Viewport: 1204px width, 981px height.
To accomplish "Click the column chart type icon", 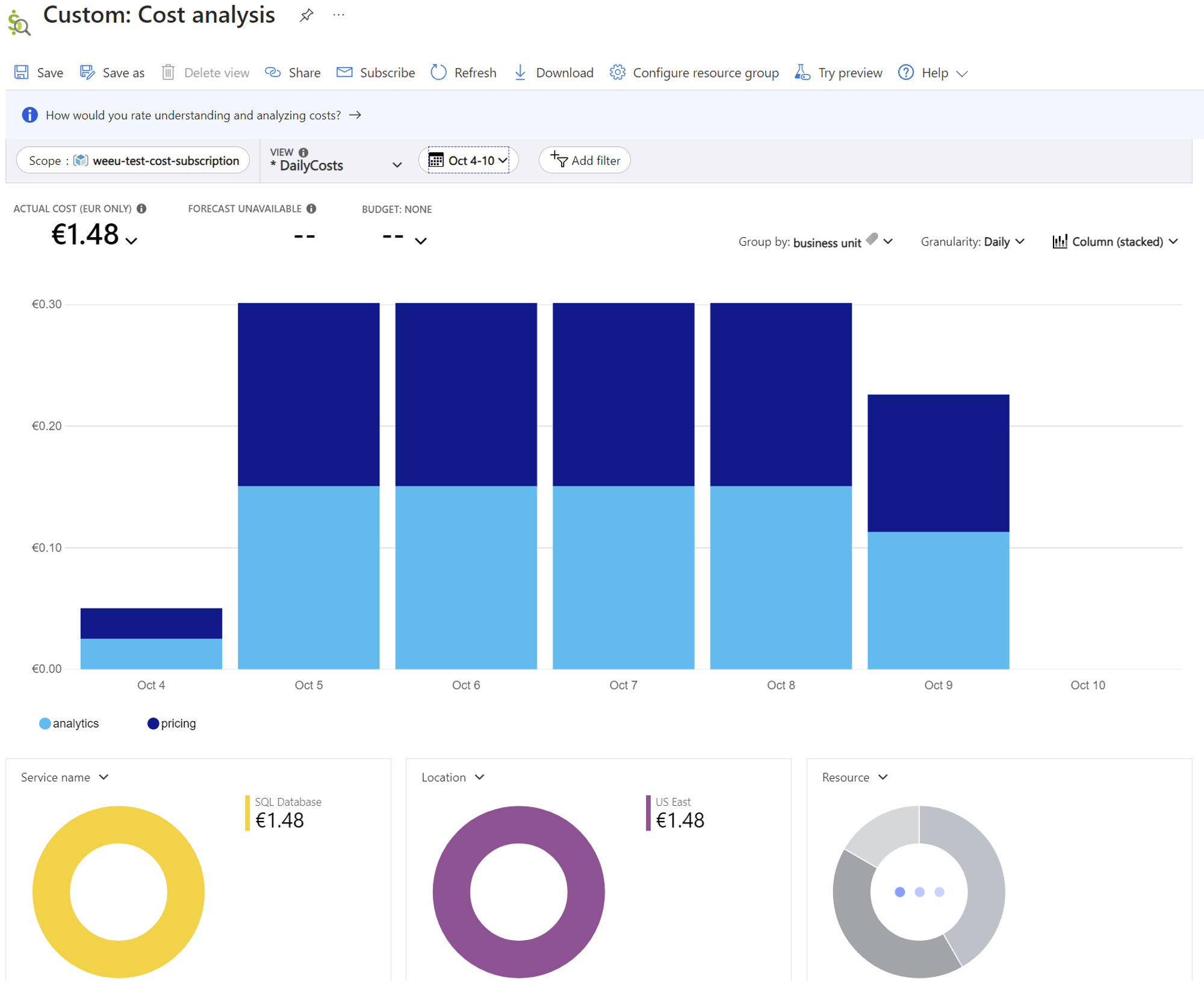I will [1060, 241].
